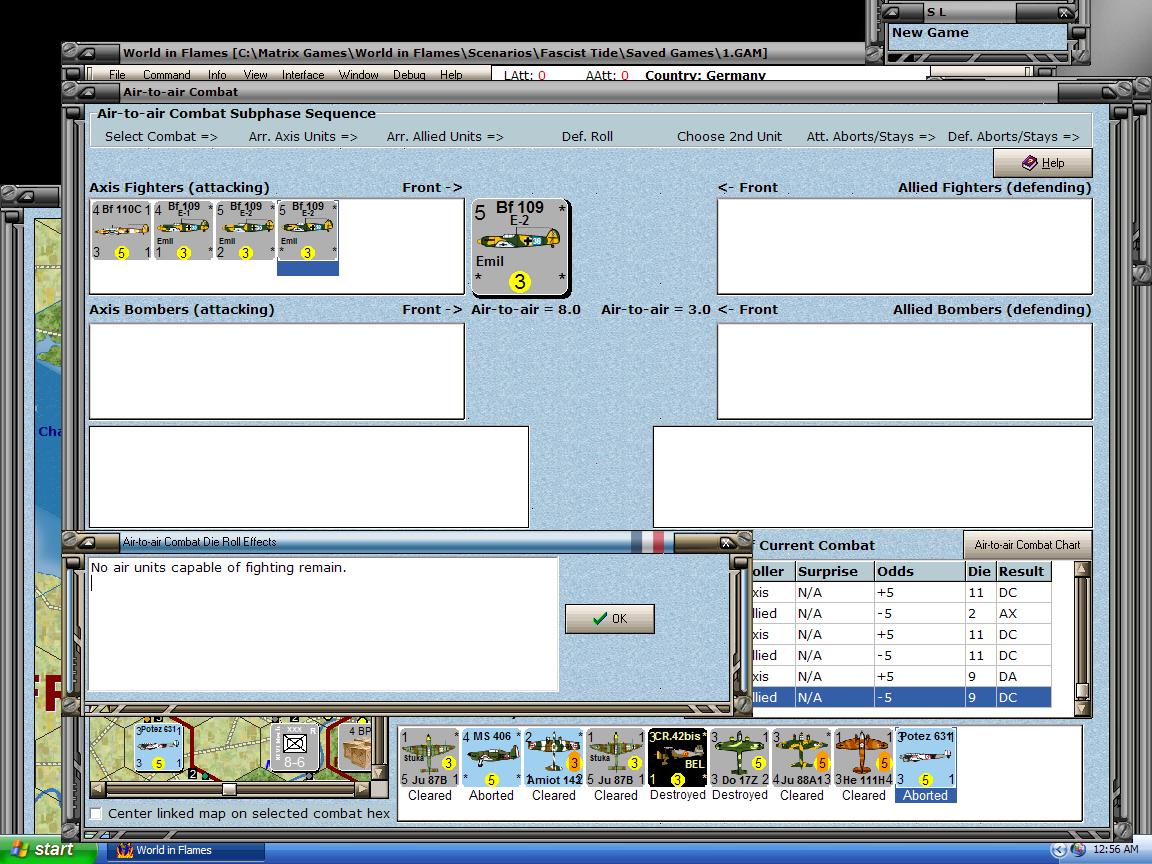This screenshot has width=1152, height=864.
Task: Open the Interface menu
Action: [x=303, y=75]
